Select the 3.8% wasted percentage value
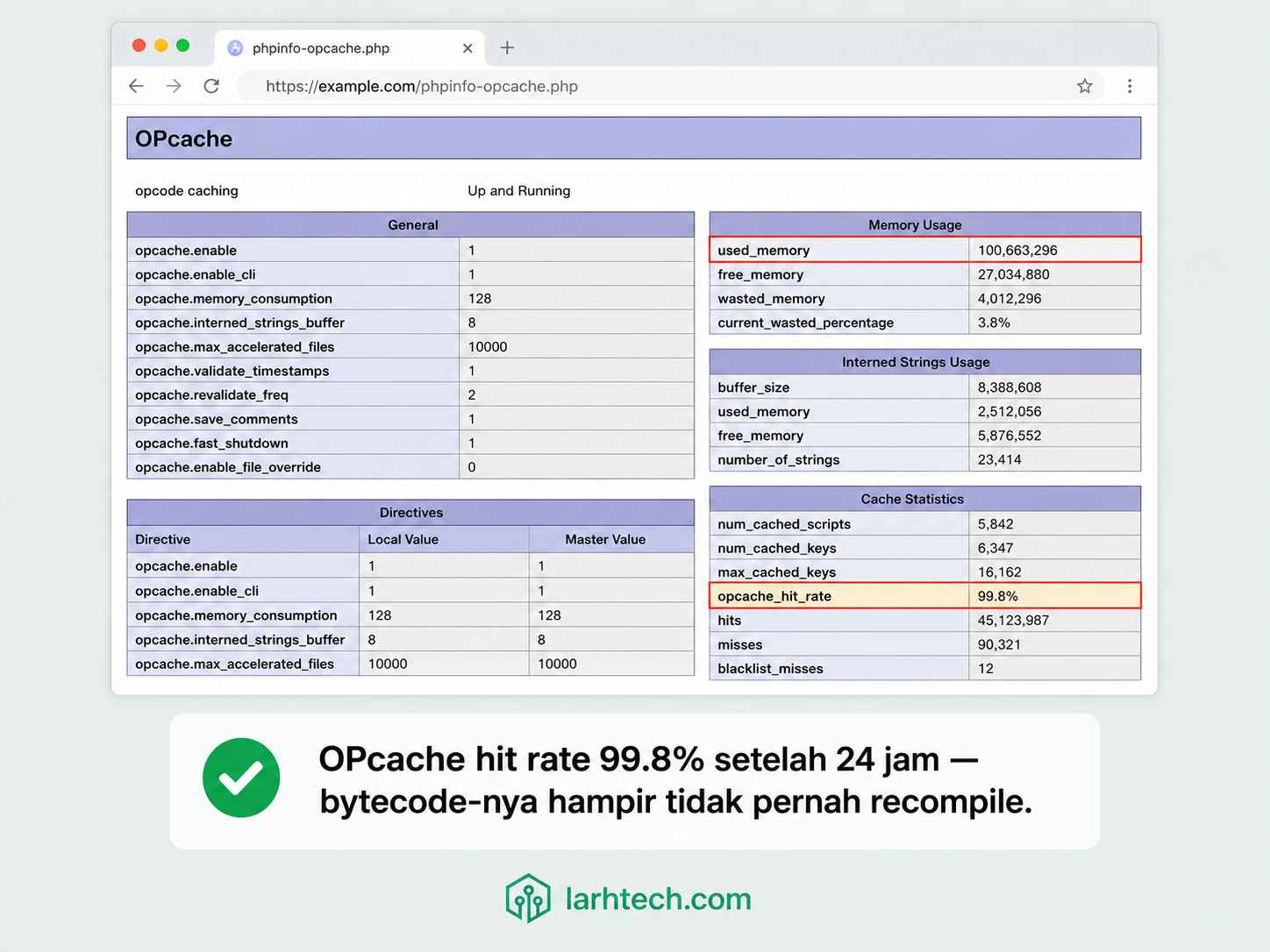The width and height of the screenshot is (1270, 952). (994, 323)
